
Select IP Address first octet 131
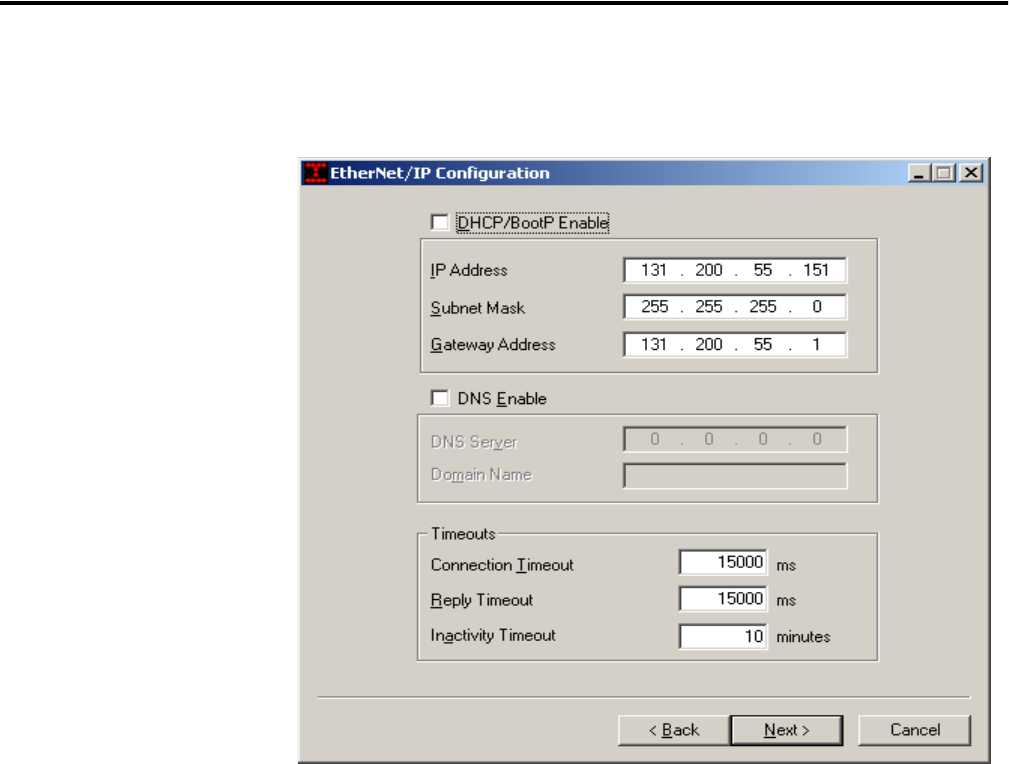(x=654, y=270)
